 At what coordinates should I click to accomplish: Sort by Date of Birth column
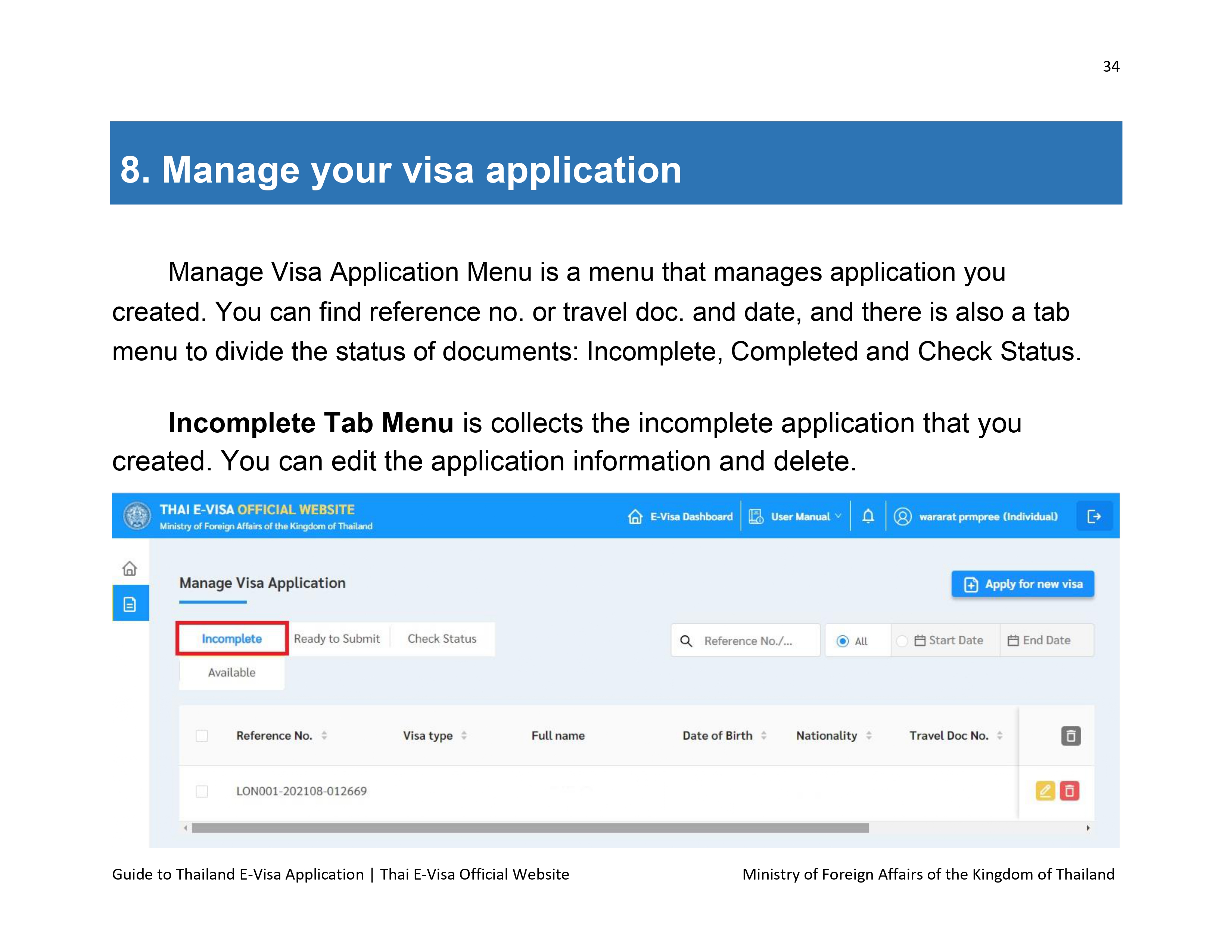coord(763,735)
